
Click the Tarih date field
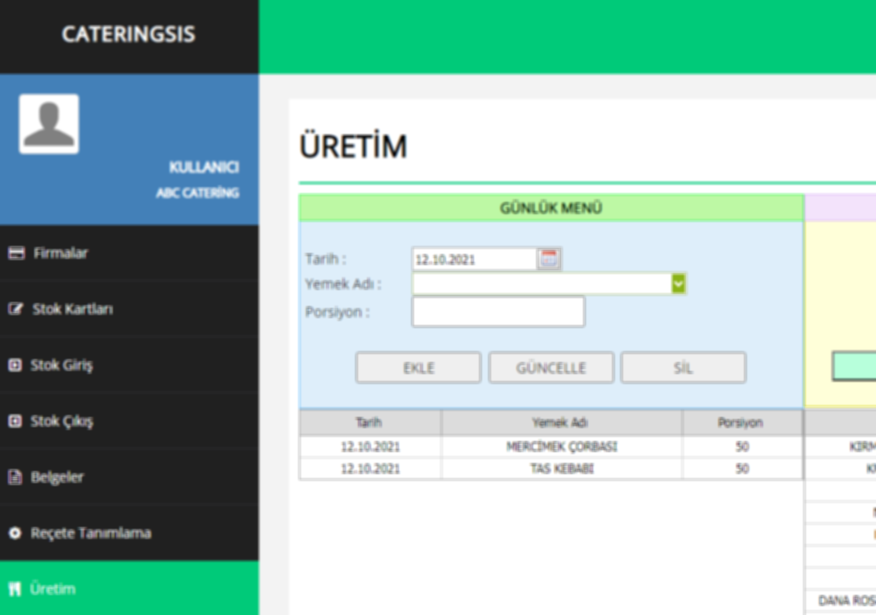click(x=474, y=259)
